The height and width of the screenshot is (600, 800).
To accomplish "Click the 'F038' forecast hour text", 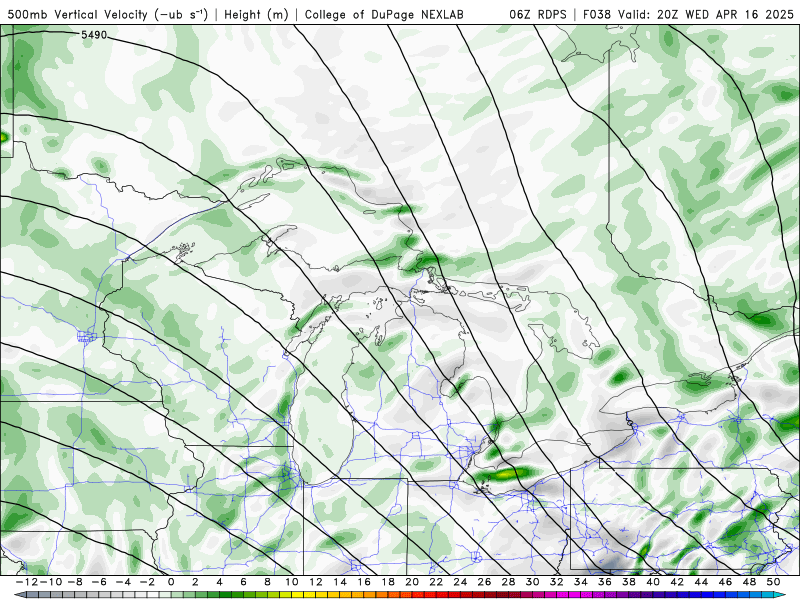I will pyautogui.click(x=598, y=15).
